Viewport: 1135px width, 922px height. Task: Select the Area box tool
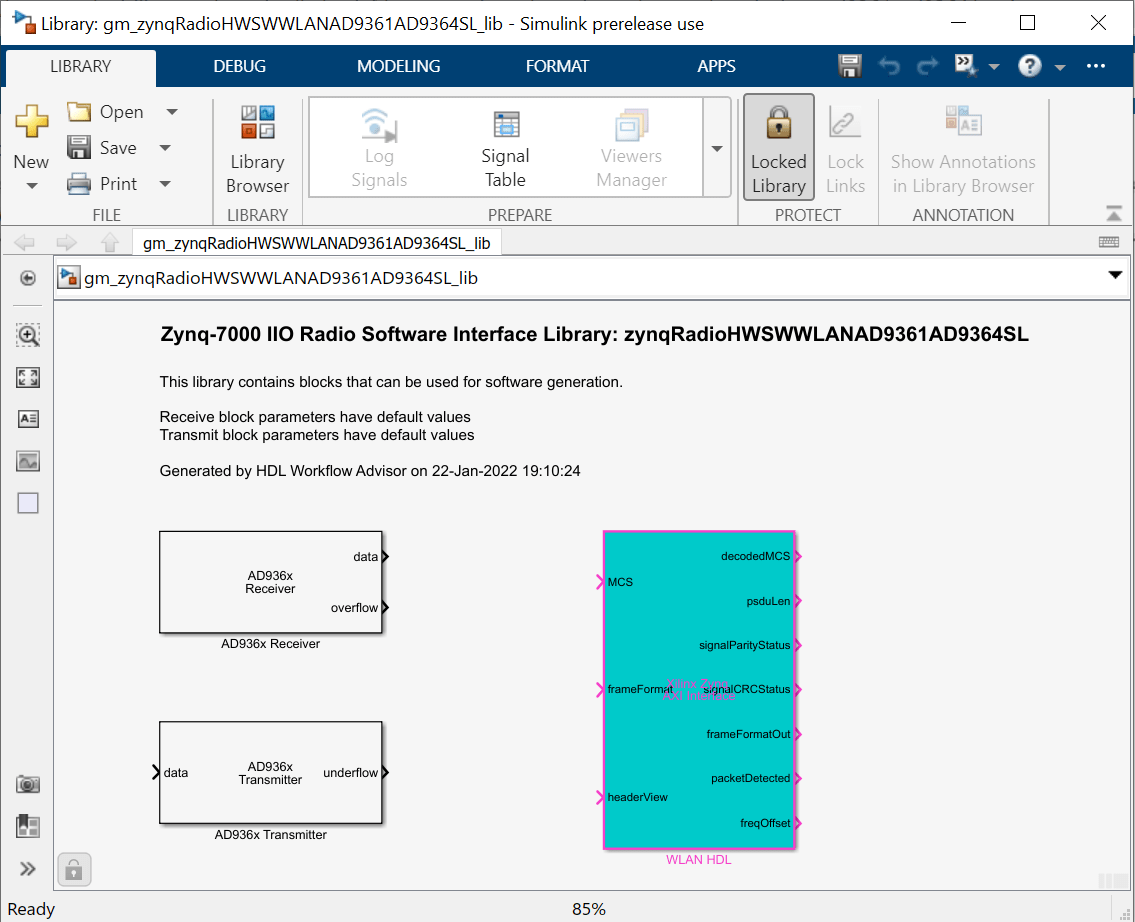click(28, 503)
